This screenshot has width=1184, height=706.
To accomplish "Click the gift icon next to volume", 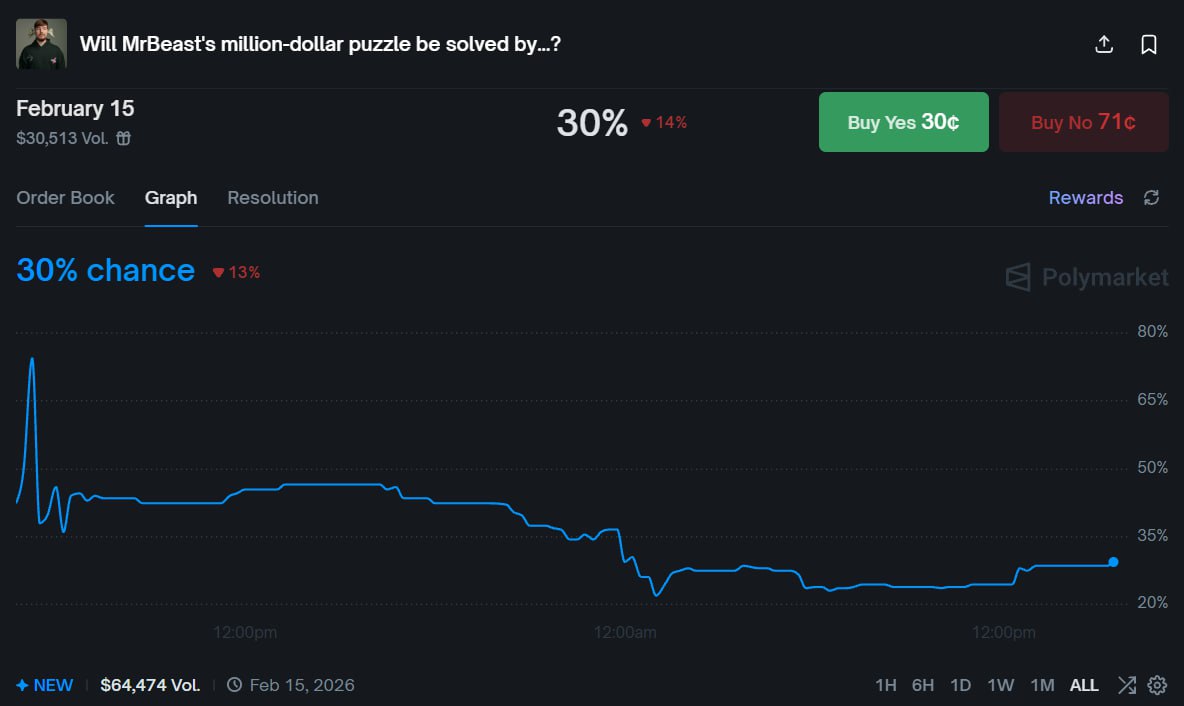I will 124,139.
